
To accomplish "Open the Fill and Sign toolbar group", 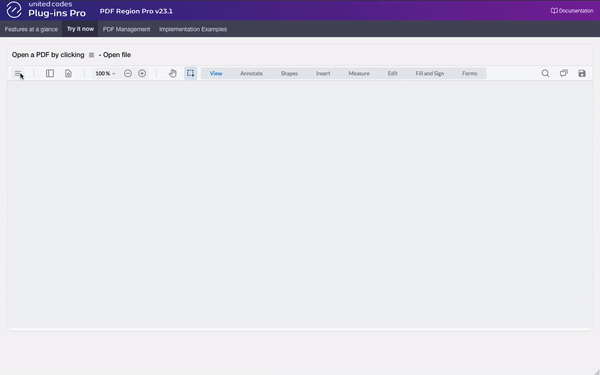I will (x=430, y=73).
